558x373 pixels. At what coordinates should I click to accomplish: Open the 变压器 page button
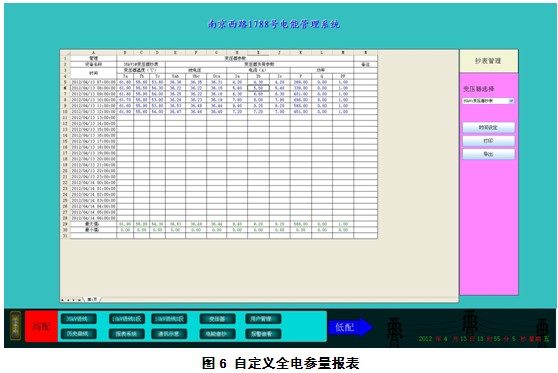click(x=217, y=319)
